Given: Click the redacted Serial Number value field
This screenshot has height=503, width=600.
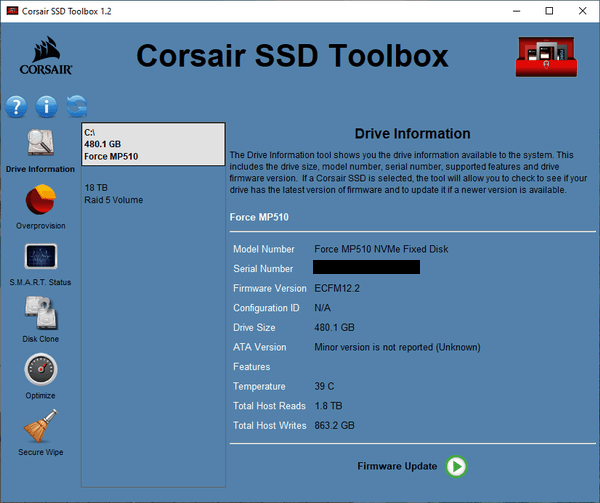Looking at the screenshot, I should point(366,268).
